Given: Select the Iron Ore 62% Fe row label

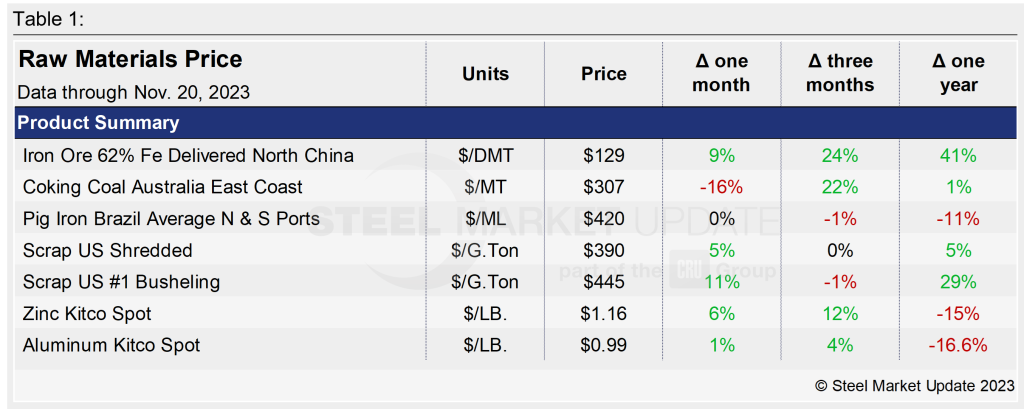Looking at the screenshot, I should coord(188,156).
